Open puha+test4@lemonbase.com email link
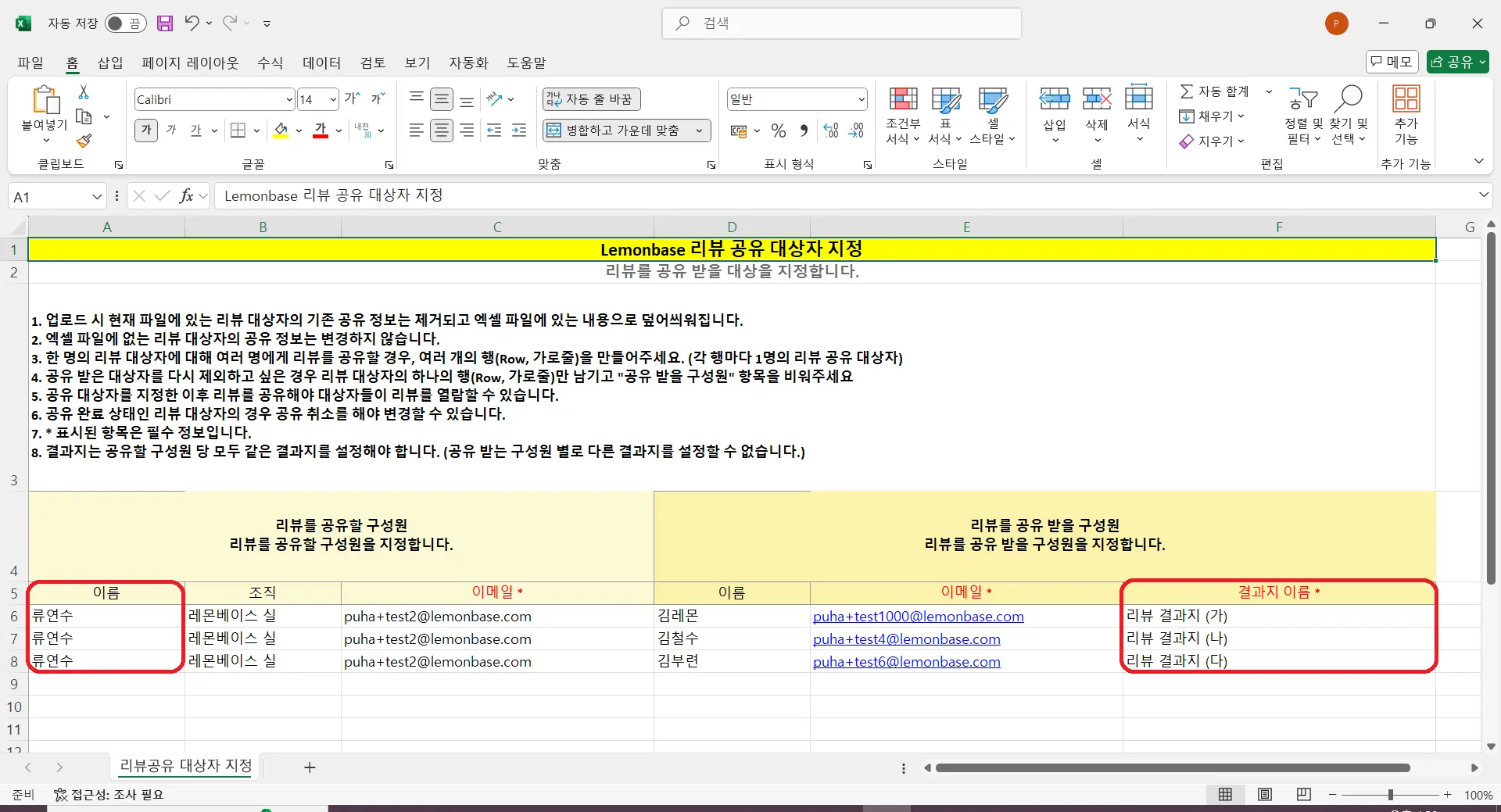The image size is (1501, 812). [x=907, y=639]
